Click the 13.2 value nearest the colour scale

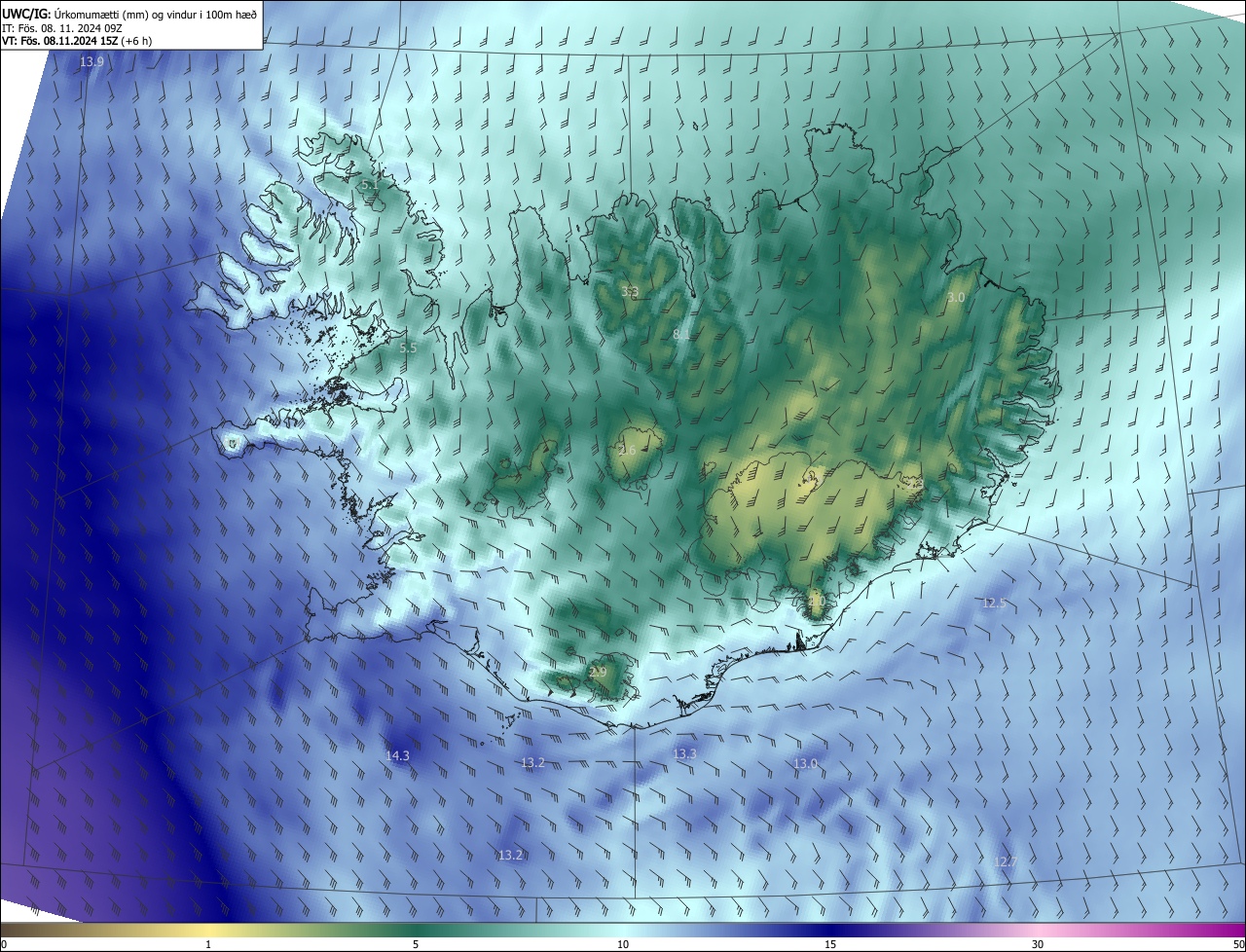click(510, 855)
